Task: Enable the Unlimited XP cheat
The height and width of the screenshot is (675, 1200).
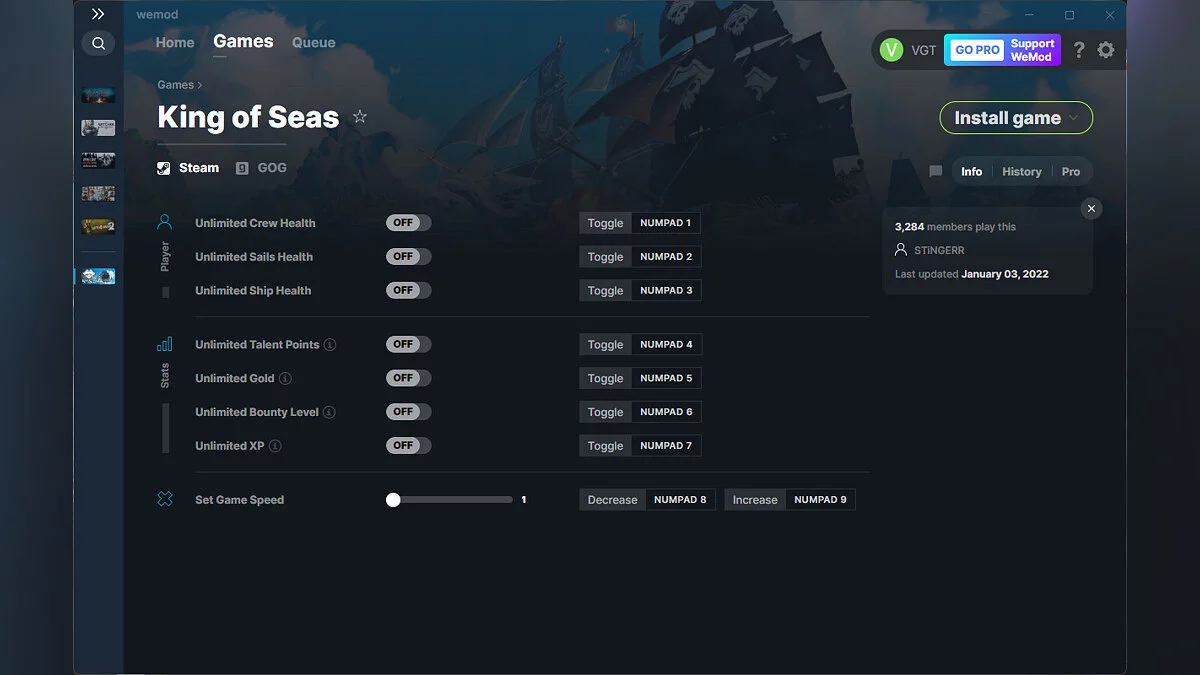Action: [x=407, y=445]
